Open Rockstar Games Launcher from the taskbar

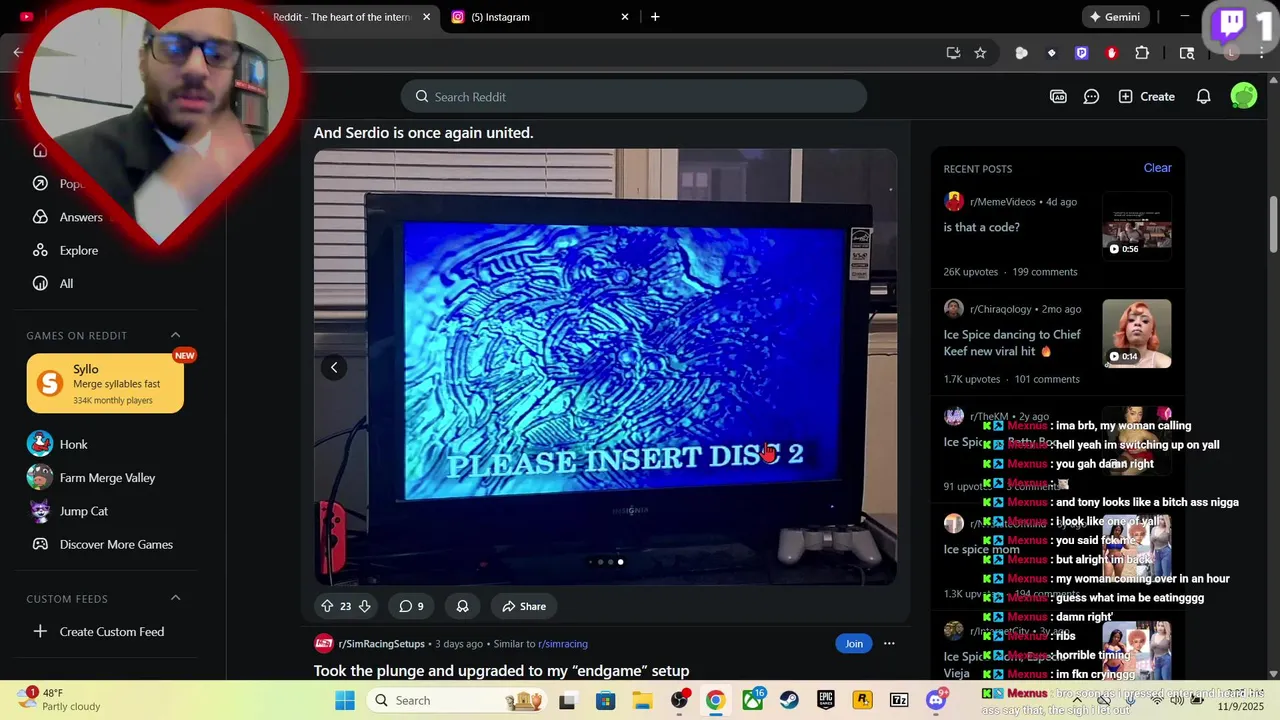862,700
